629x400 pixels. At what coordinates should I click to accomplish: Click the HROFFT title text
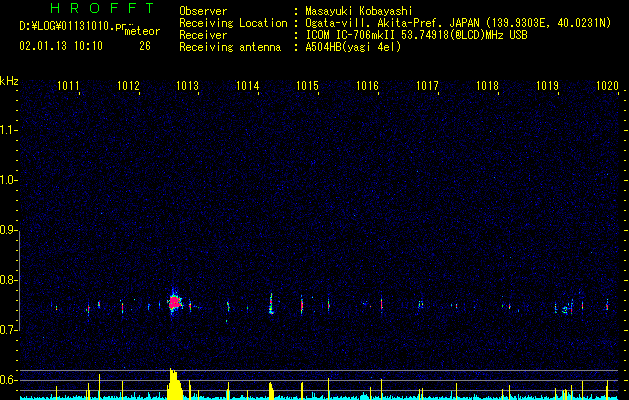tap(103, 8)
